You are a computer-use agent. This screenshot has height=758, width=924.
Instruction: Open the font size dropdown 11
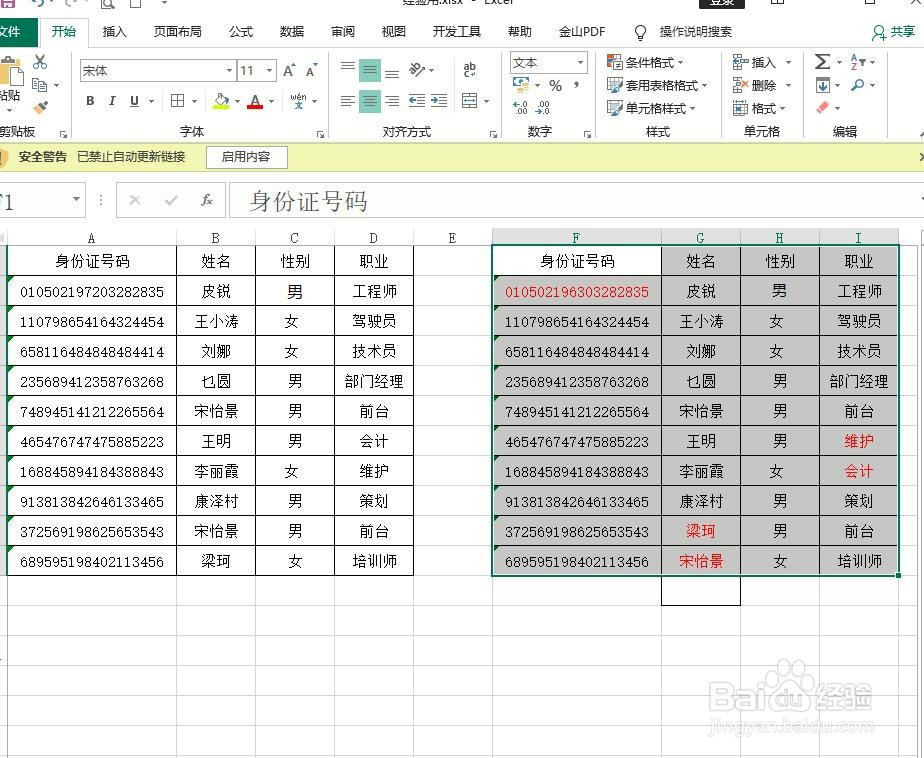click(269, 71)
